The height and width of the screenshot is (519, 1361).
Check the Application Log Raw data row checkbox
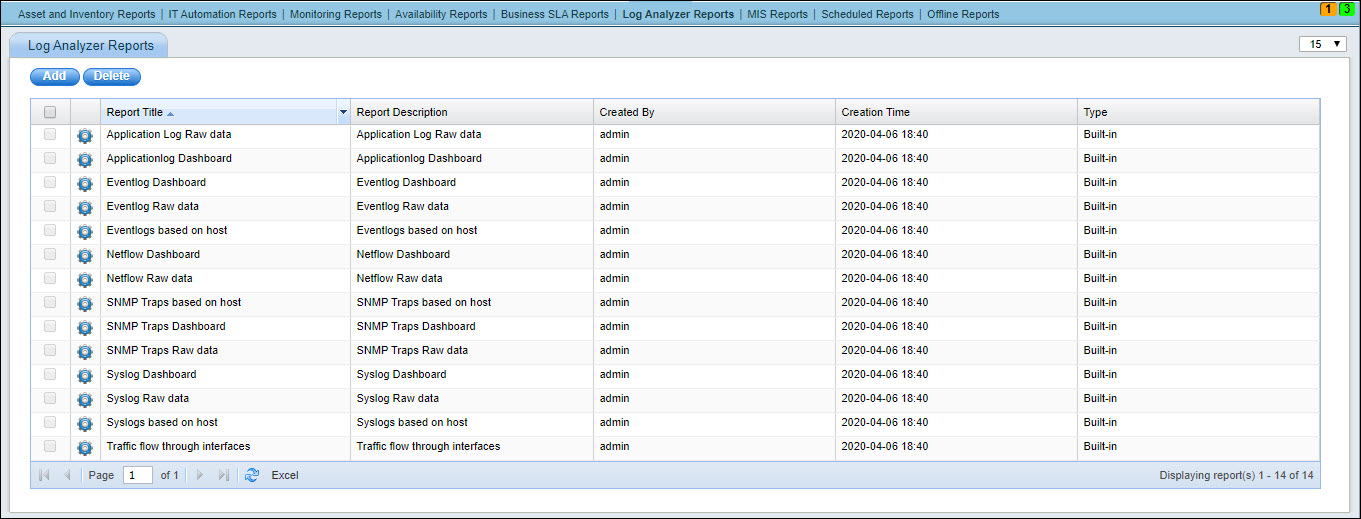[50, 134]
